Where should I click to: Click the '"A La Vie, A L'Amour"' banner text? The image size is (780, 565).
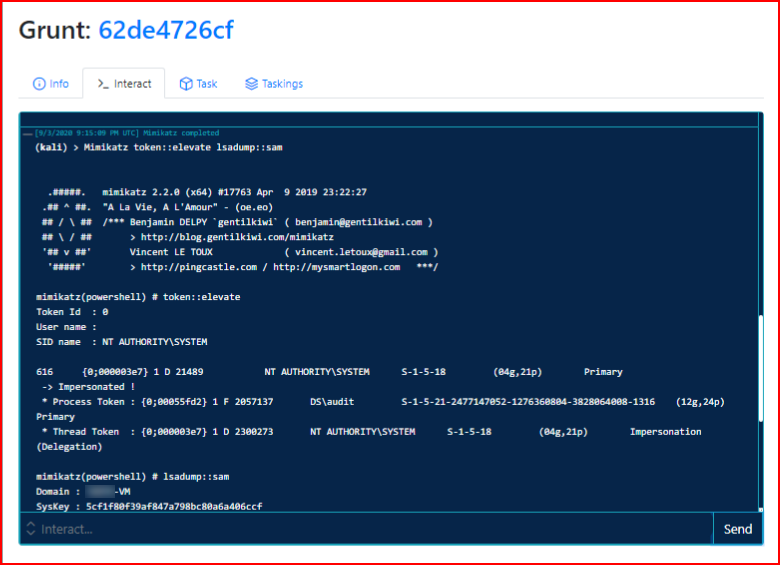coord(160,207)
